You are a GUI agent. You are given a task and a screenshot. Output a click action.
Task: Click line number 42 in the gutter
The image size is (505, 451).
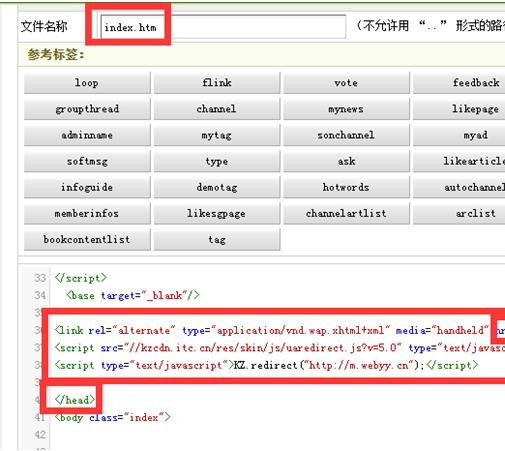(40, 435)
